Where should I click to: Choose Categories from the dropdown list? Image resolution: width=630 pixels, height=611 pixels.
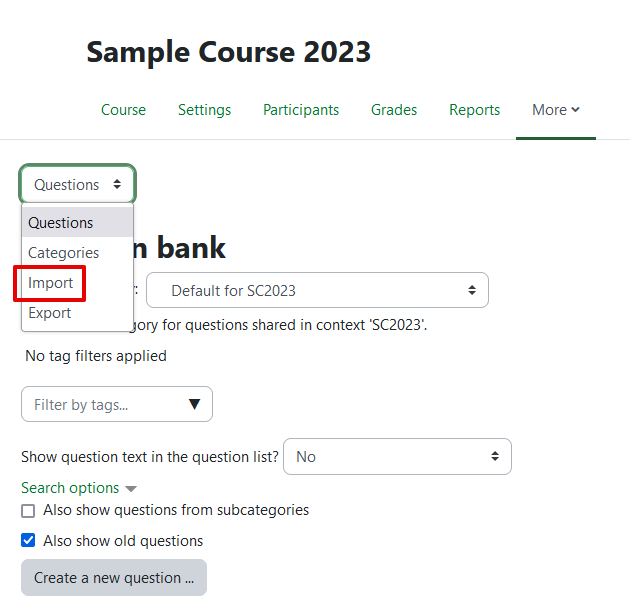[x=64, y=253]
